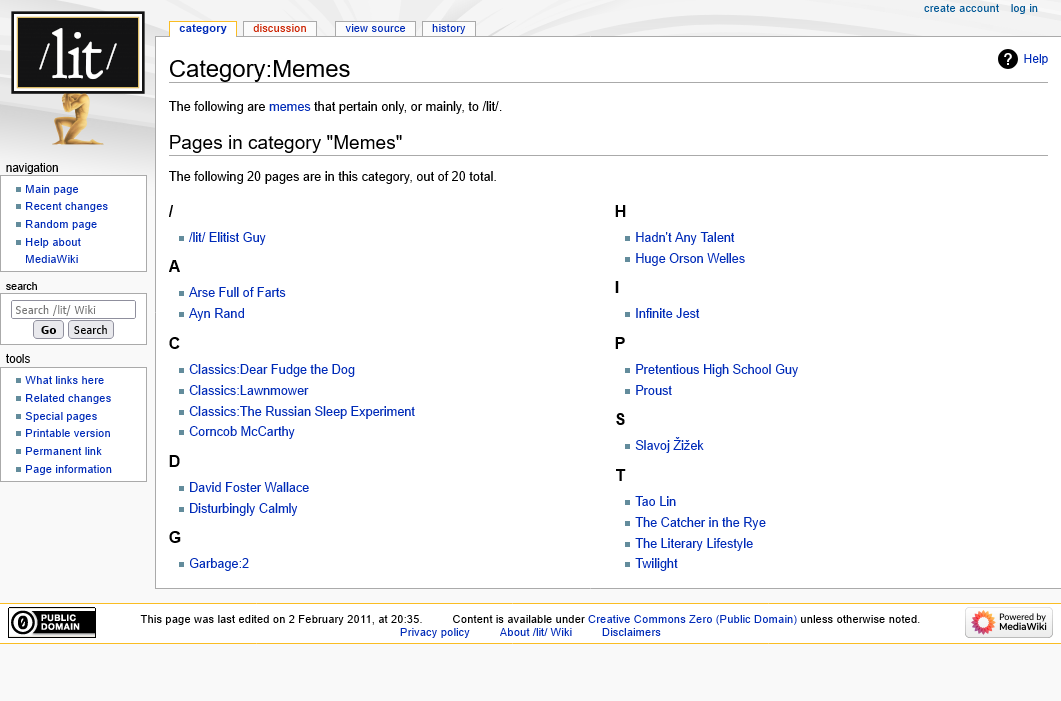Open Classics:Lawnmower page
The image size is (1061, 701).
pos(248,390)
